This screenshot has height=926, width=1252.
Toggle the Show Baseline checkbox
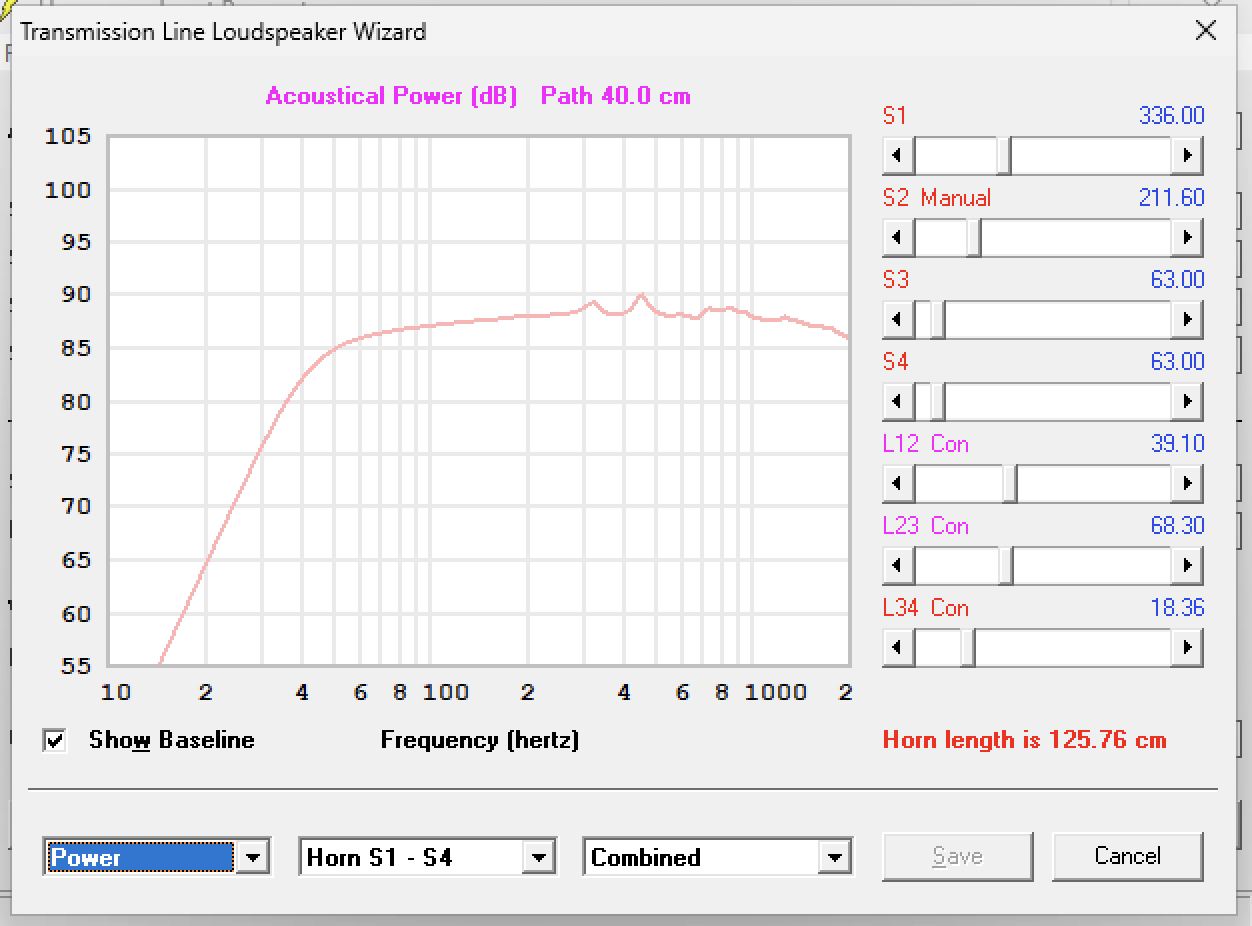[55, 740]
